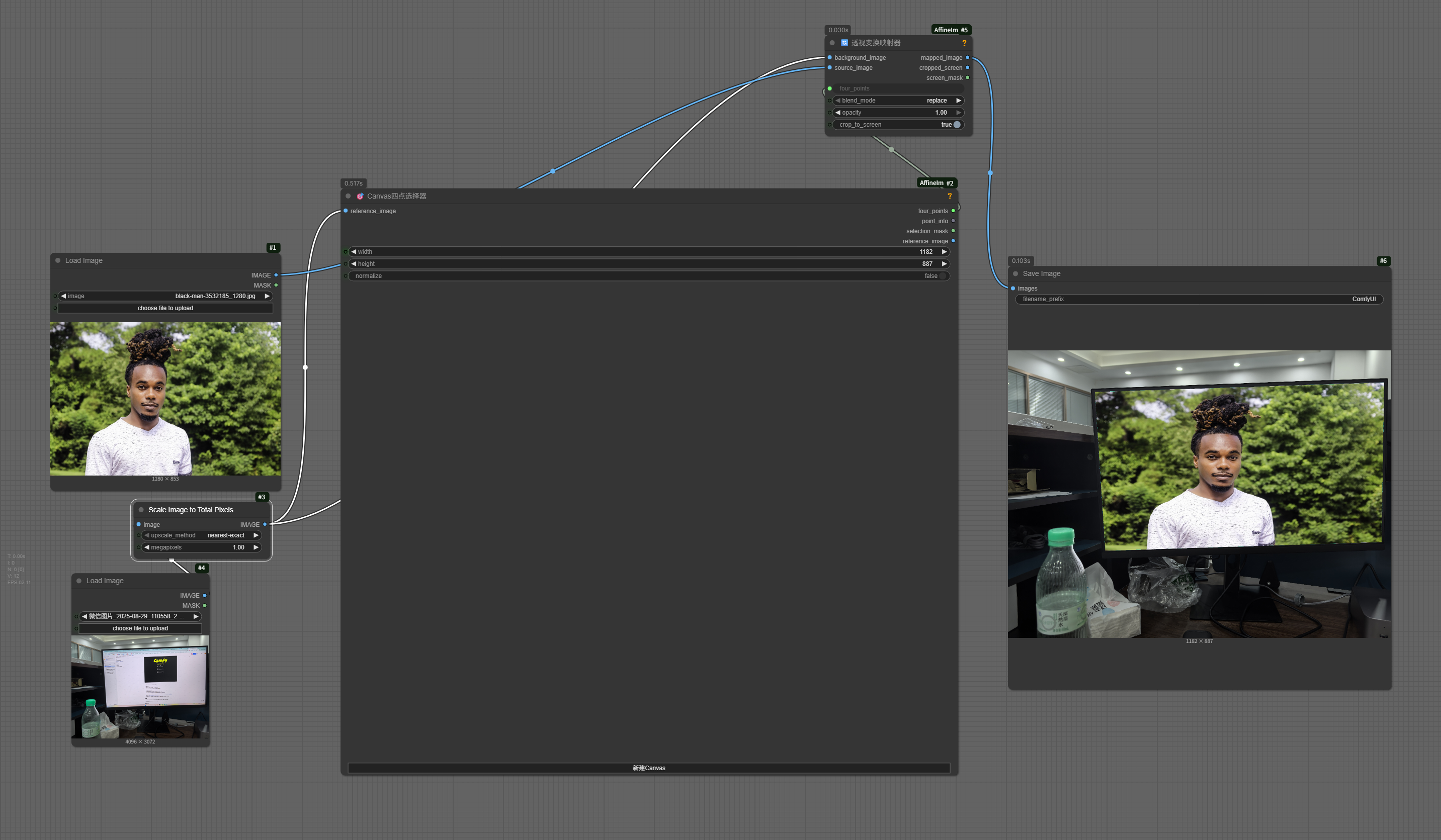Viewport: 1441px width, 840px height.
Task: Click the saved output image preview in Save Image
Action: pyautogui.click(x=1199, y=494)
